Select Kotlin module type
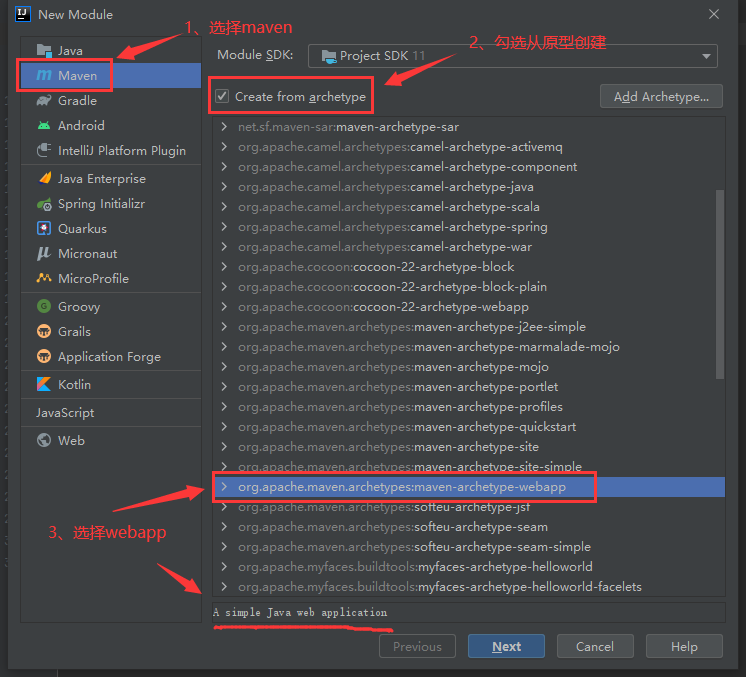 [111, 384]
